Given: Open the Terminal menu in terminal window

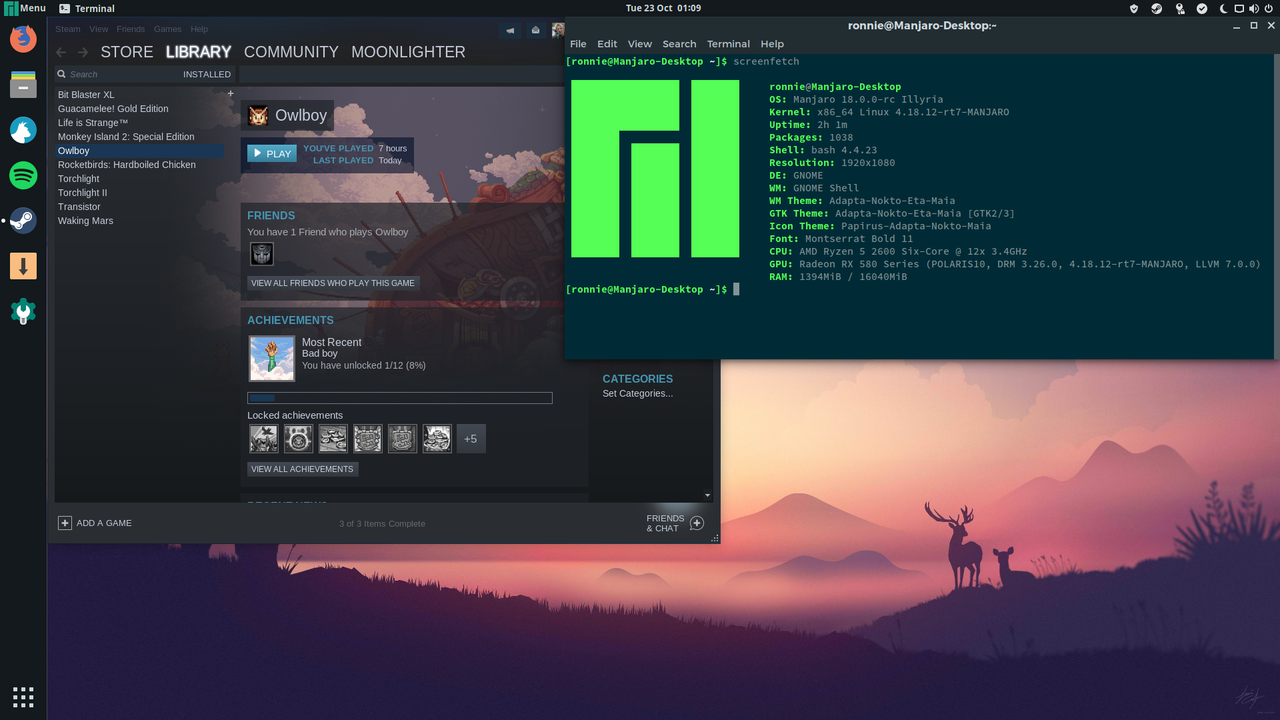Looking at the screenshot, I should click(728, 44).
